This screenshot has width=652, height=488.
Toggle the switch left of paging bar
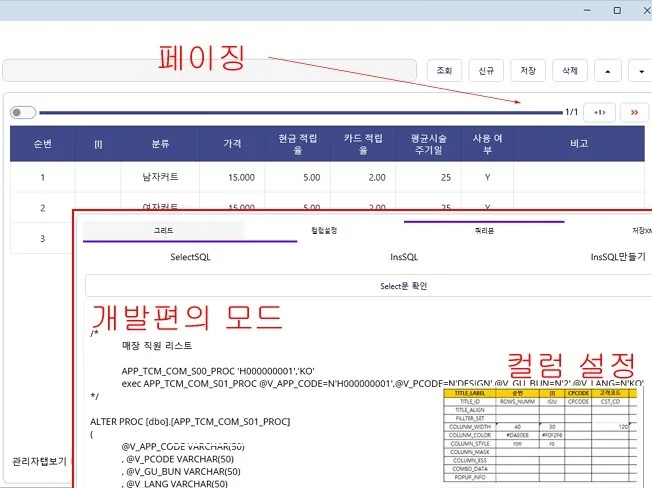click(23, 112)
